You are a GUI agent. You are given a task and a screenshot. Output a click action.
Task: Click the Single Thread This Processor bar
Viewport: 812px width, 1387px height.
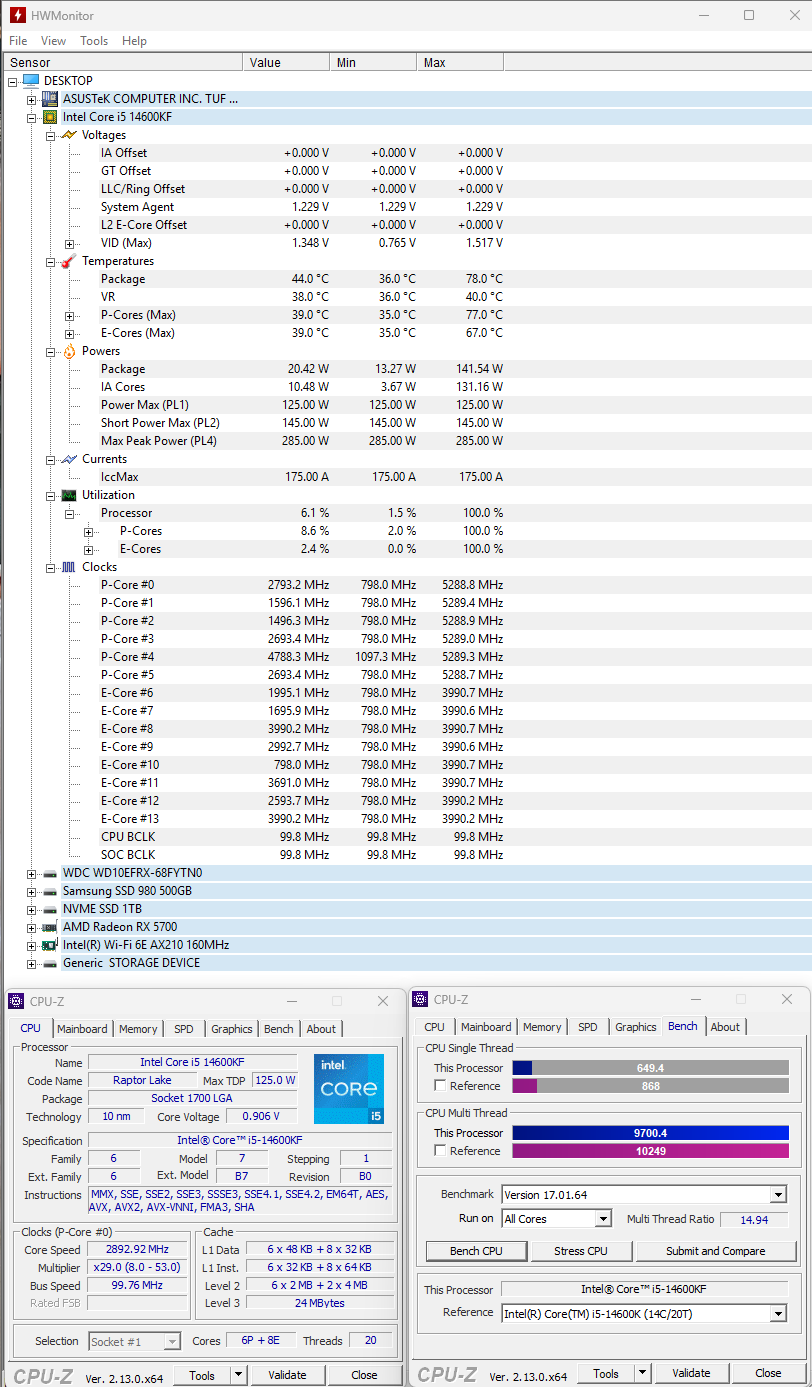click(x=651, y=1068)
